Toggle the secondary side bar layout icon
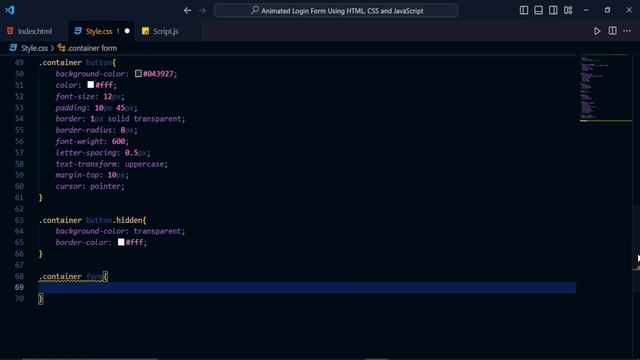 click(x=553, y=10)
